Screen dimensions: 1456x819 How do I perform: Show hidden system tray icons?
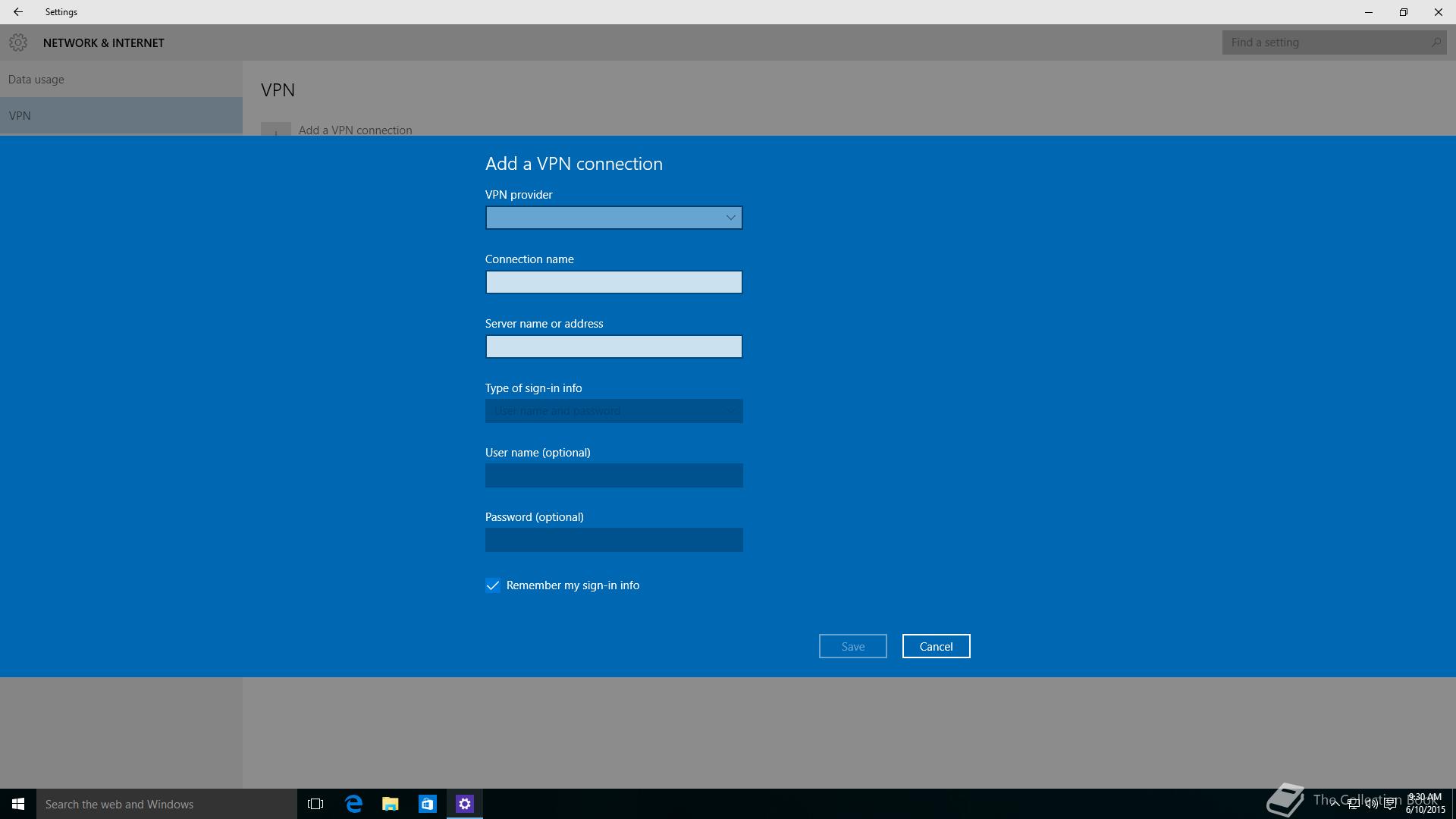click(x=1335, y=805)
